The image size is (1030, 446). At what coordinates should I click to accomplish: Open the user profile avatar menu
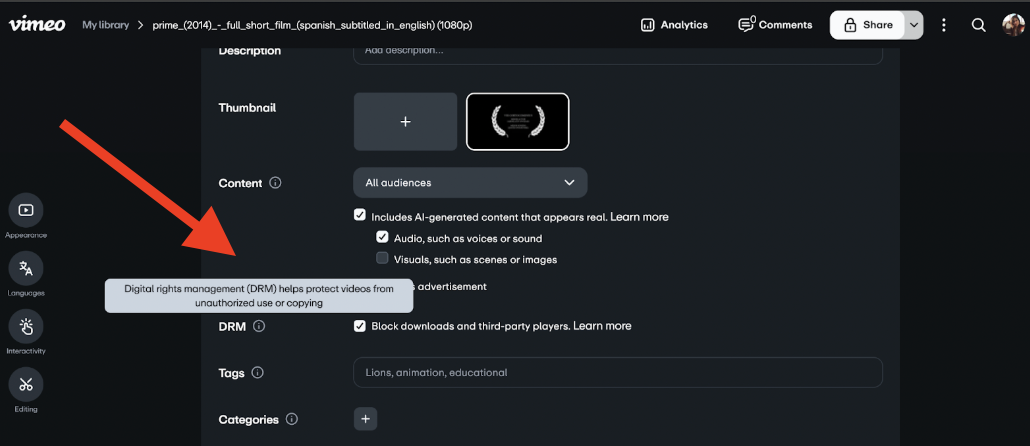click(x=1013, y=25)
